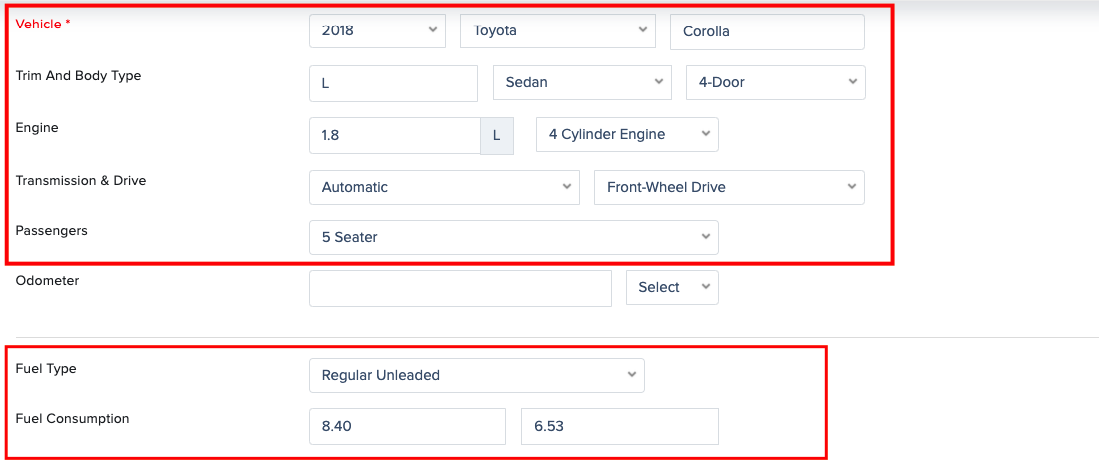Click the 8.40 fuel consumption field
The image size is (1099, 468).
407,426
